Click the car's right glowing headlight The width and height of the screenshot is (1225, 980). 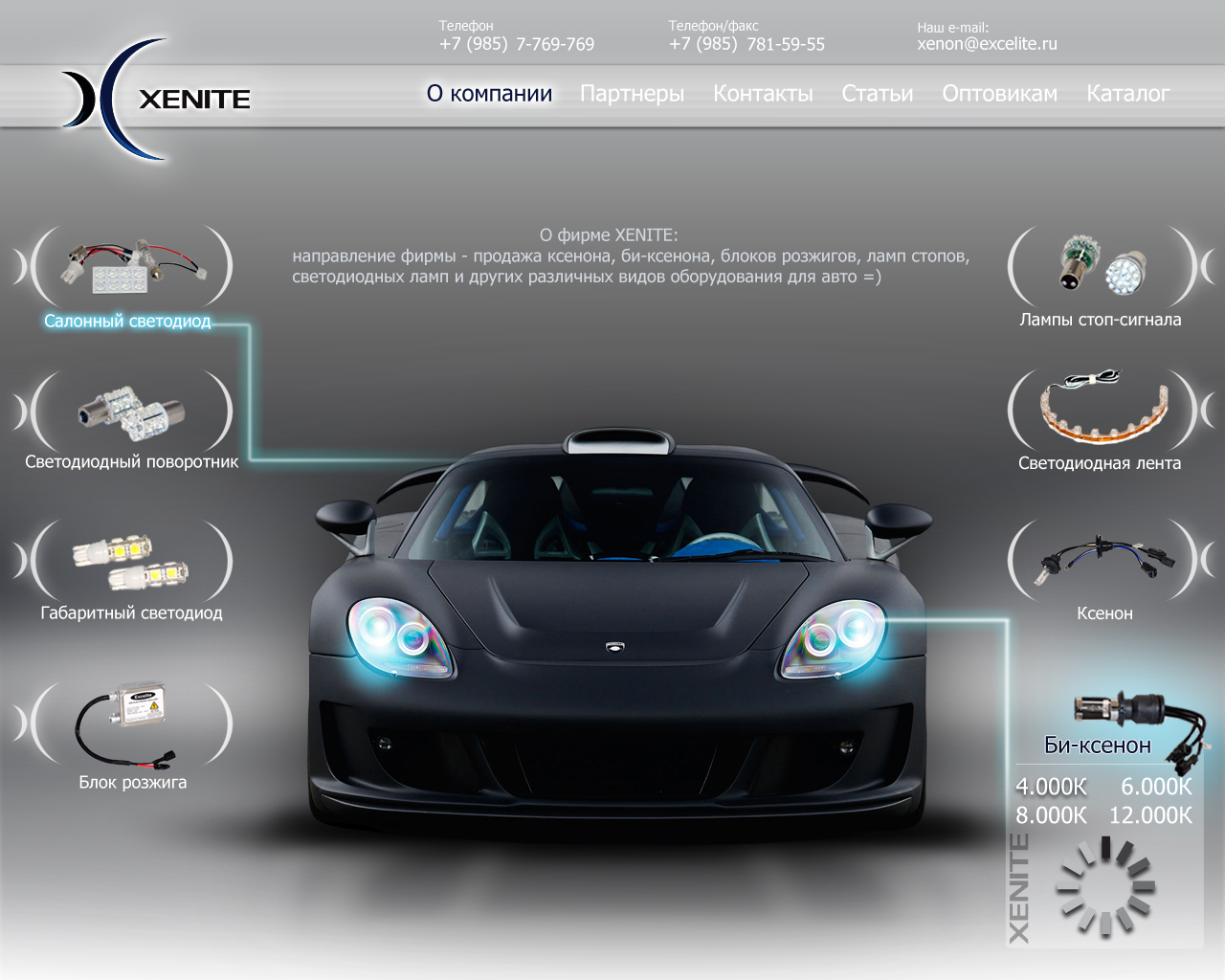tap(834, 638)
